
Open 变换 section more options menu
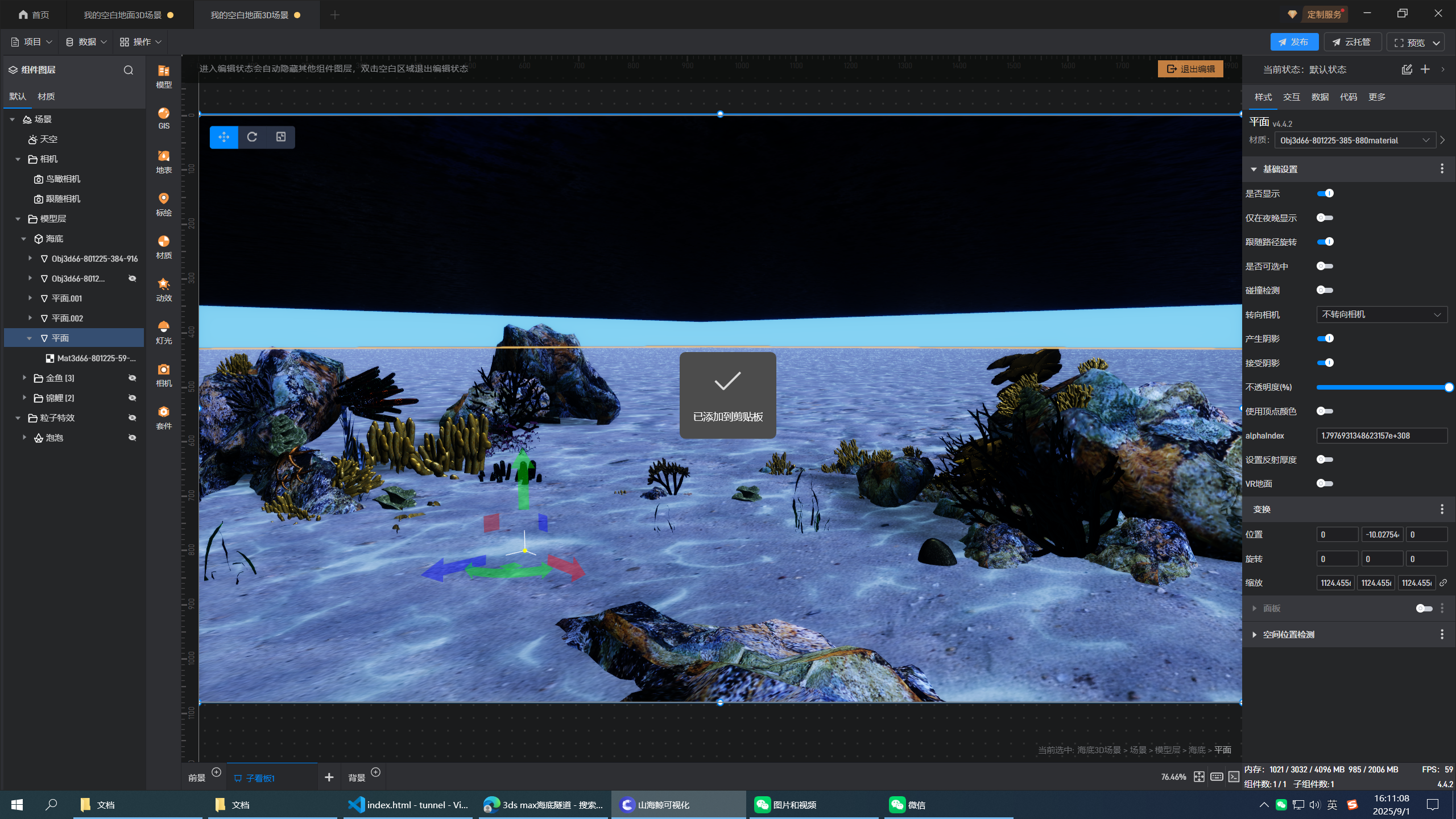[x=1442, y=509]
